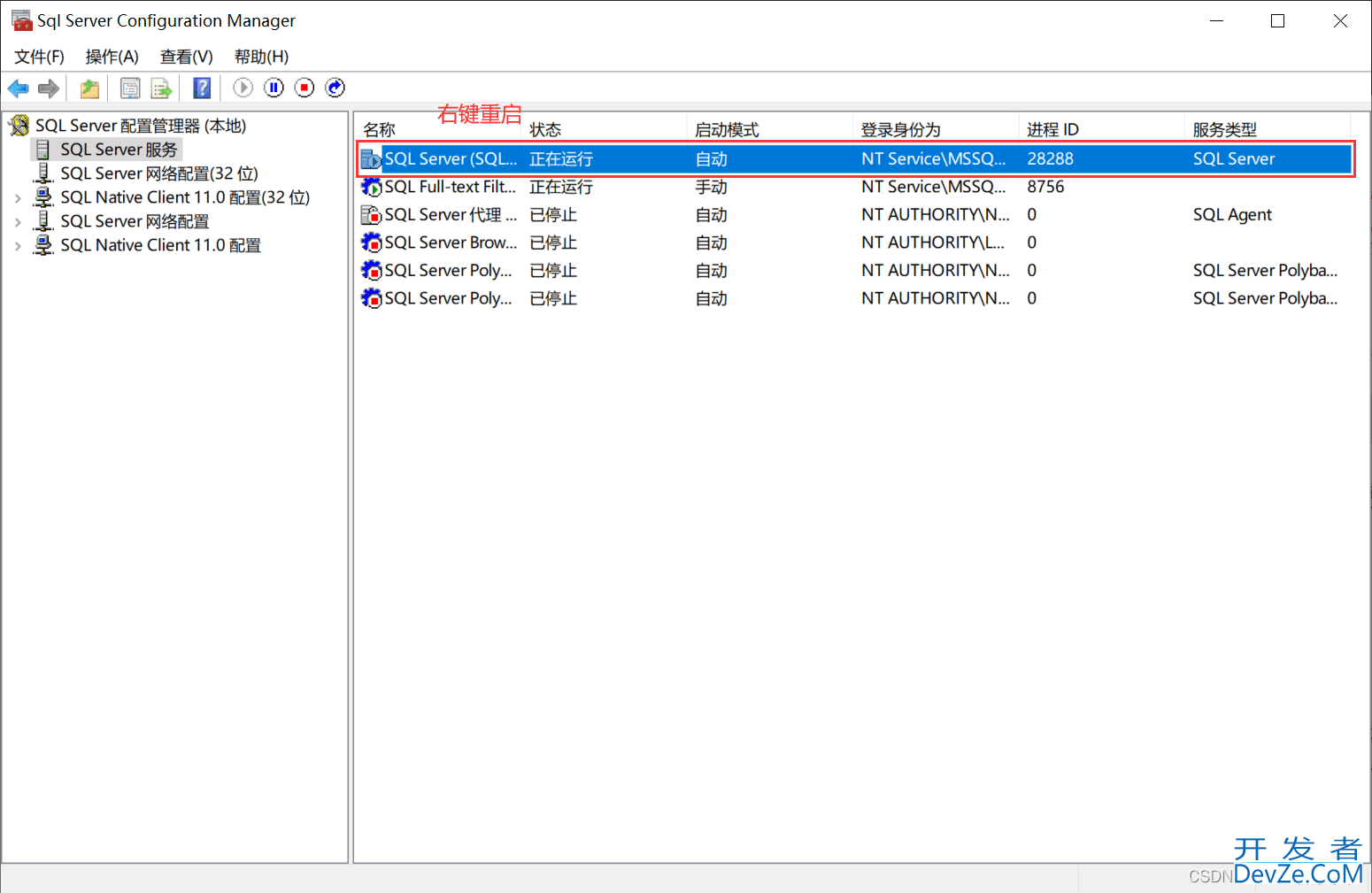Open Help via the question mark icon
The image size is (1372, 893).
click(x=202, y=88)
